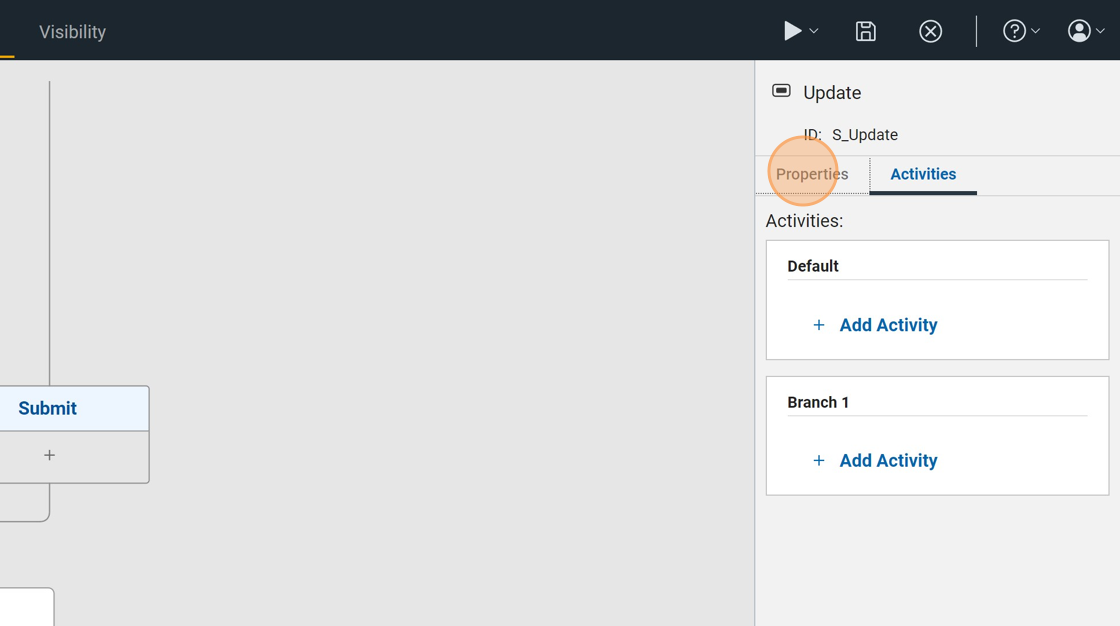Viewport: 1120px width, 626px height.
Task: Click the Update title in the side panel
Action: click(x=832, y=92)
